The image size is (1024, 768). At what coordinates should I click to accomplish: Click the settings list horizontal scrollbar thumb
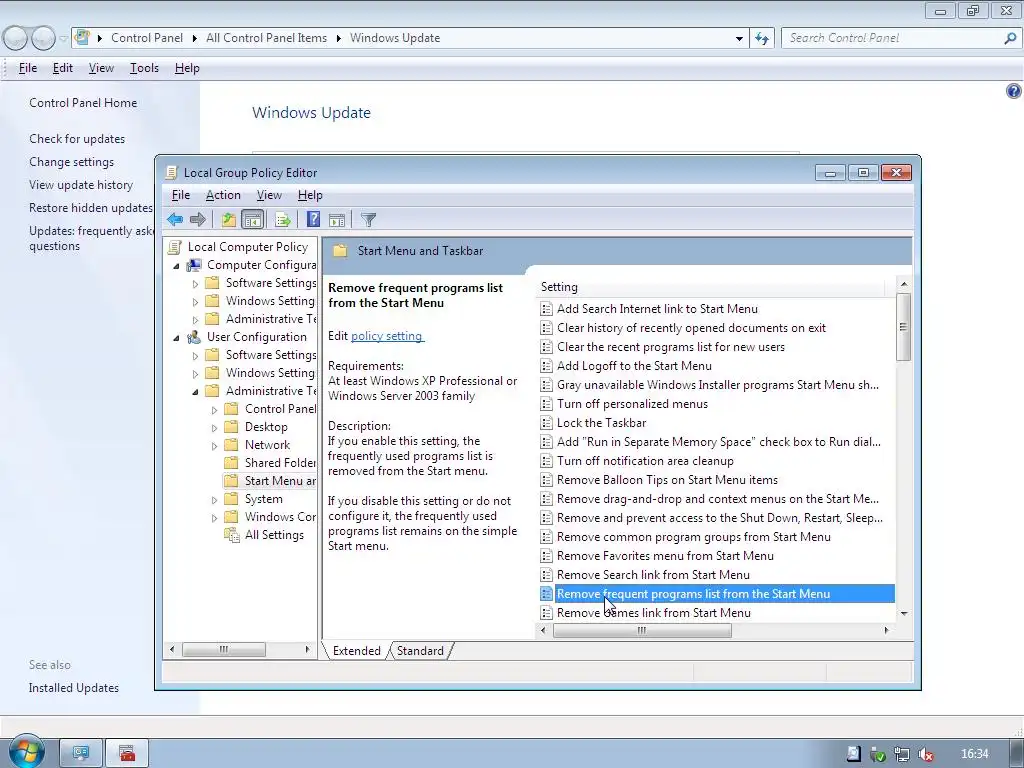[642, 630]
